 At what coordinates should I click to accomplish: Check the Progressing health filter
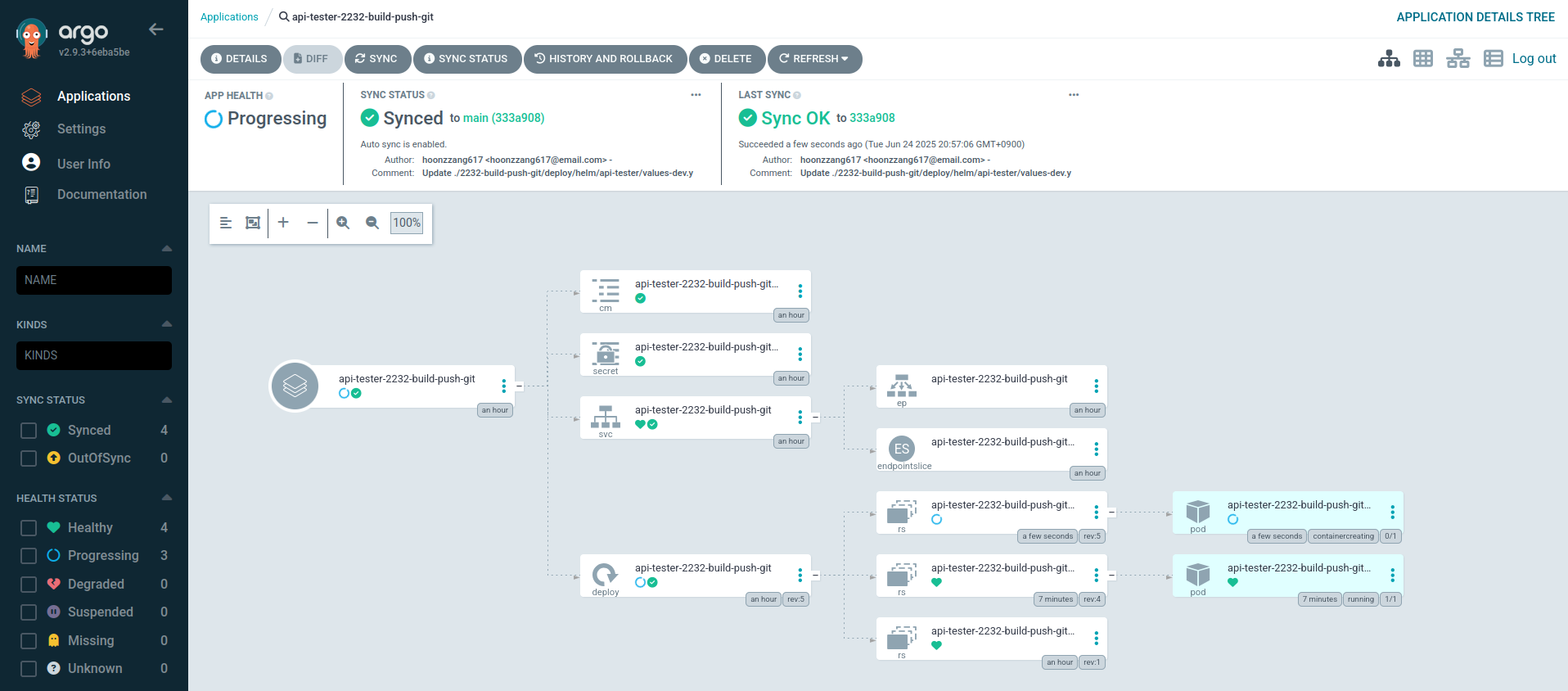coord(29,556)
